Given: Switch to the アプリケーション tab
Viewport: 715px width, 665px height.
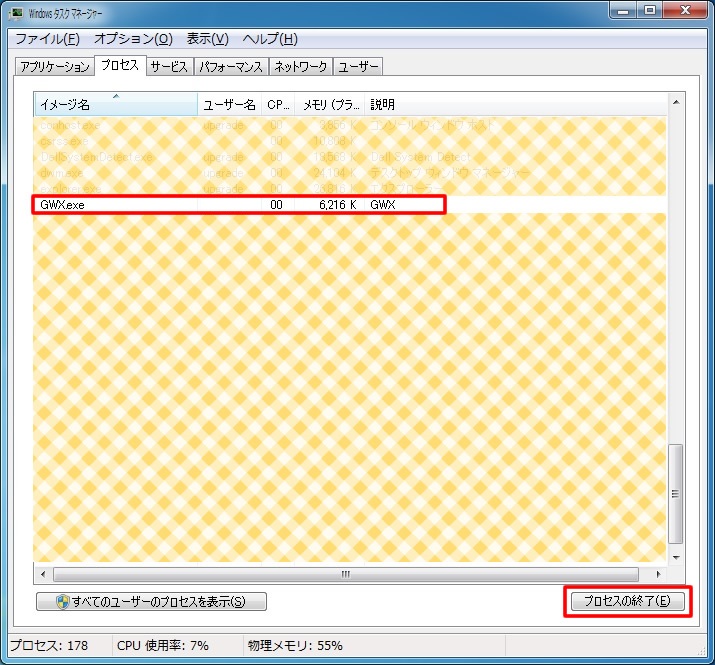Looking at the screenshot, I should pyautogui.click(x=55, y=67).
